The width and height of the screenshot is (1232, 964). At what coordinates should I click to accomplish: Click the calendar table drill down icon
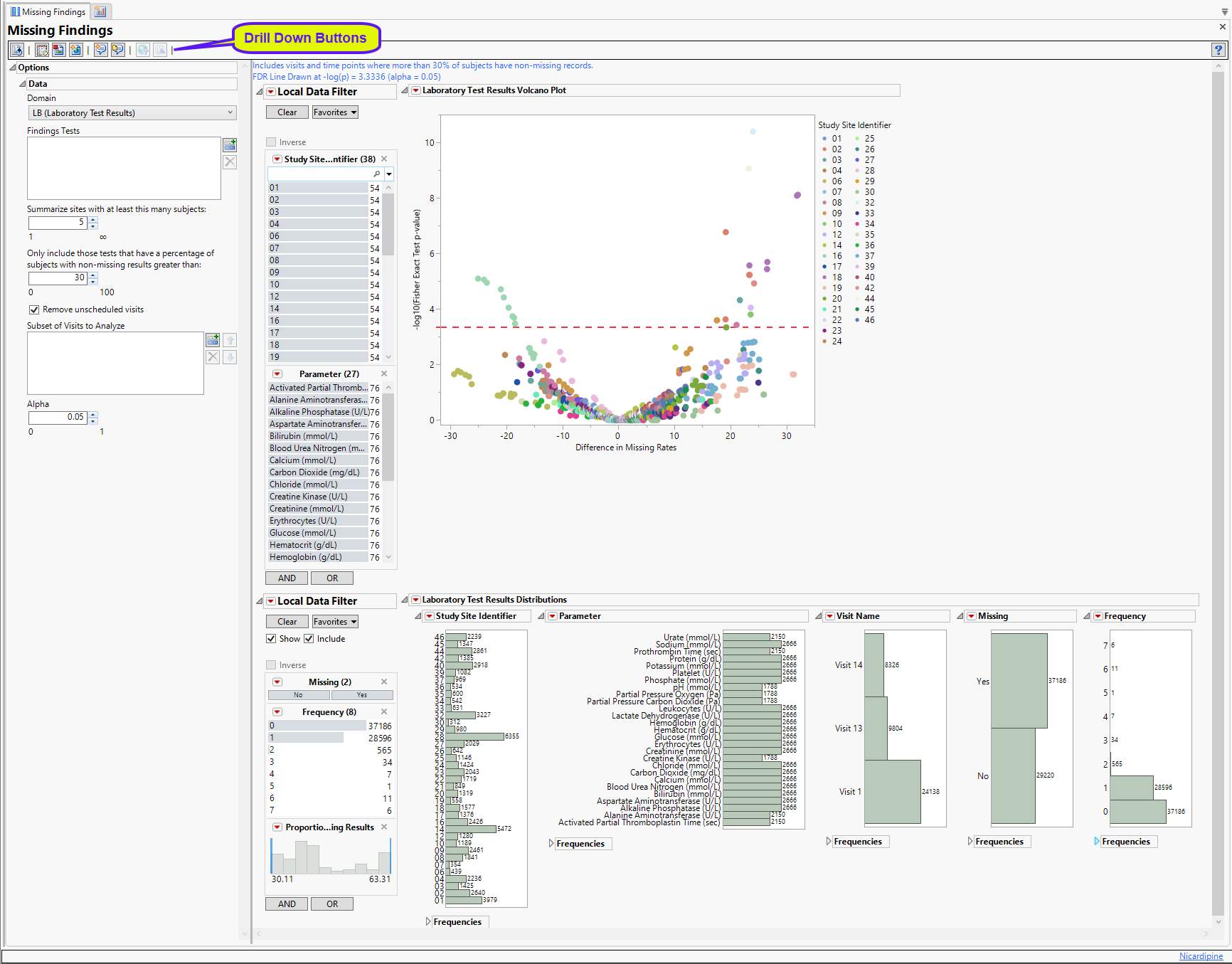point(42,50)
